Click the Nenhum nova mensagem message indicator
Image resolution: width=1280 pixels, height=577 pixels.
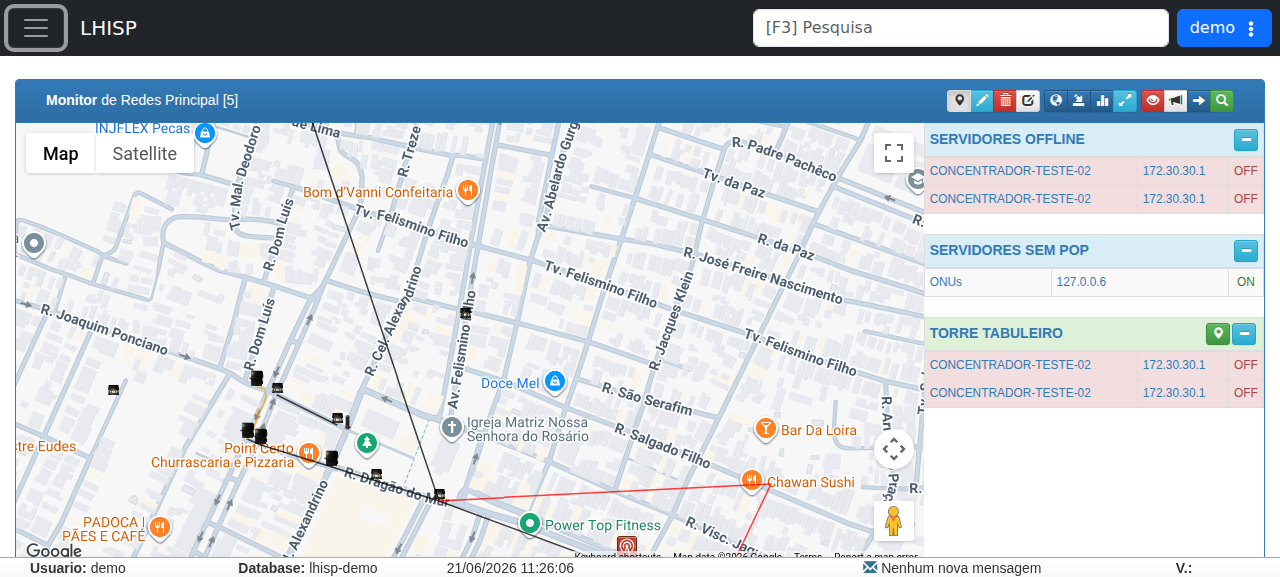click(x=951, y=568)
